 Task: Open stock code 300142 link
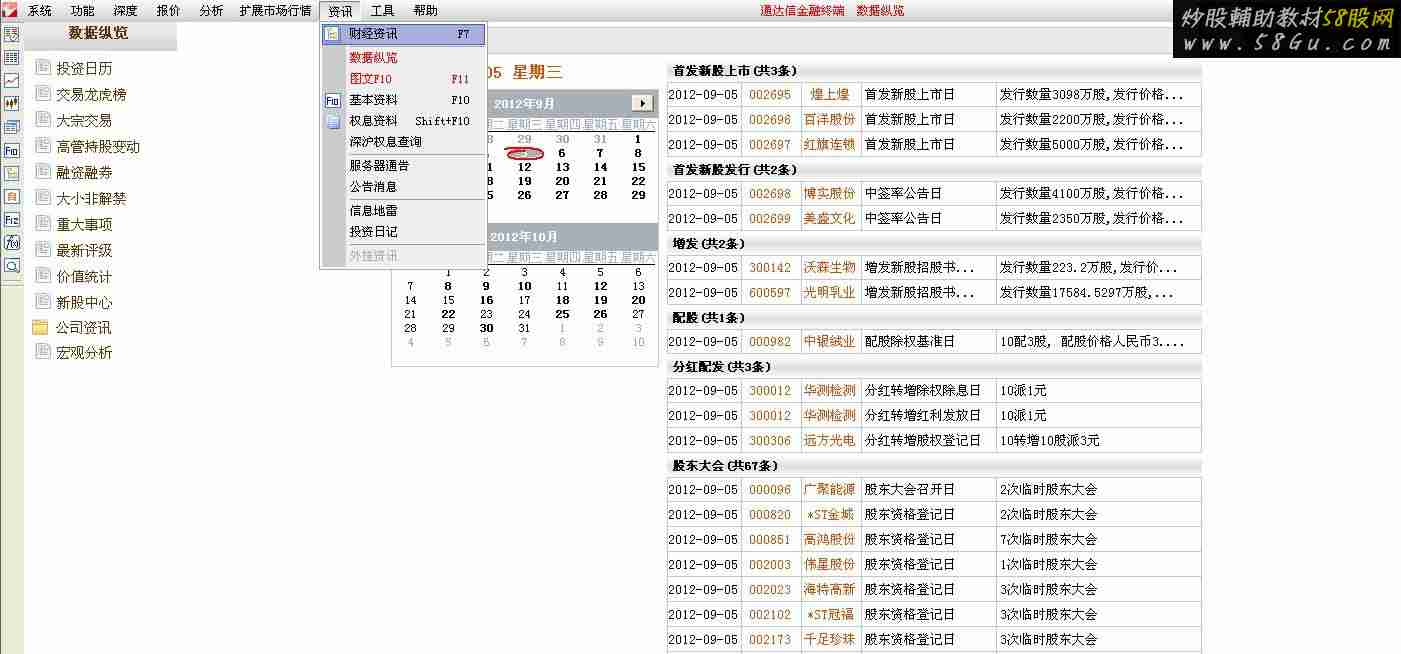pyautogui.click(x=770, y=268)
